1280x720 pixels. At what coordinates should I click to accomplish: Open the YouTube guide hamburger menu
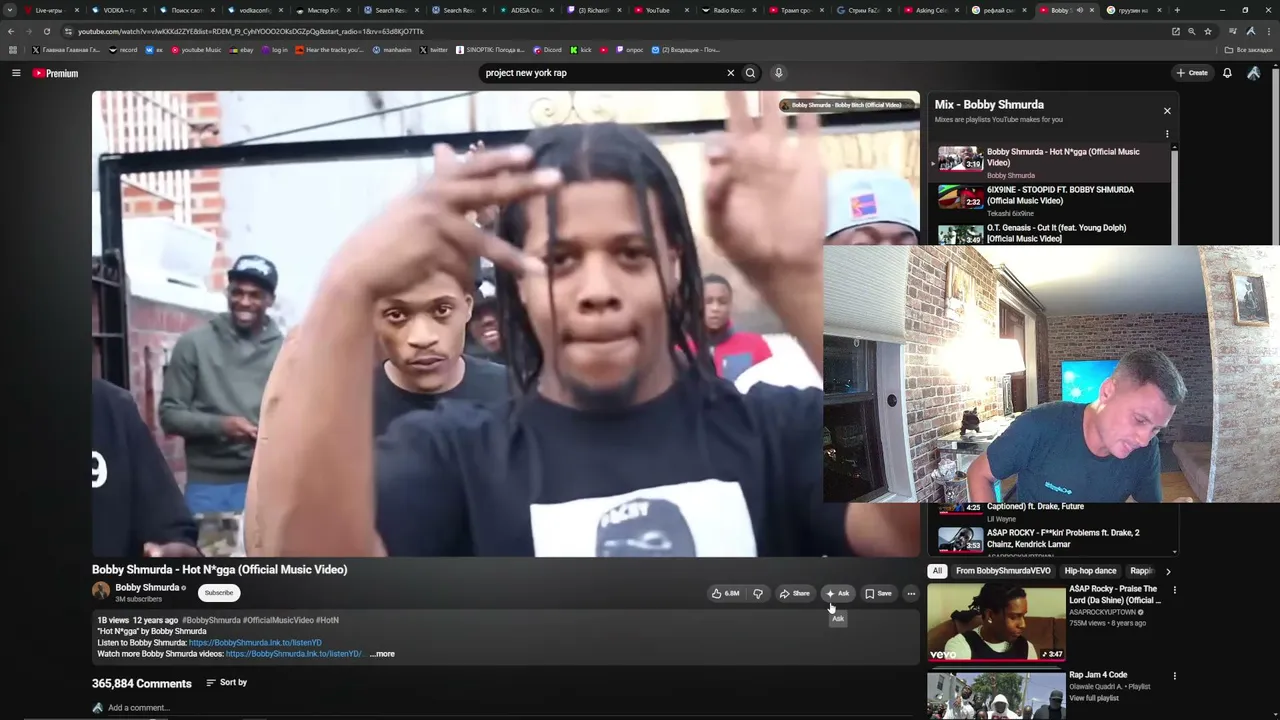[16, 73]
